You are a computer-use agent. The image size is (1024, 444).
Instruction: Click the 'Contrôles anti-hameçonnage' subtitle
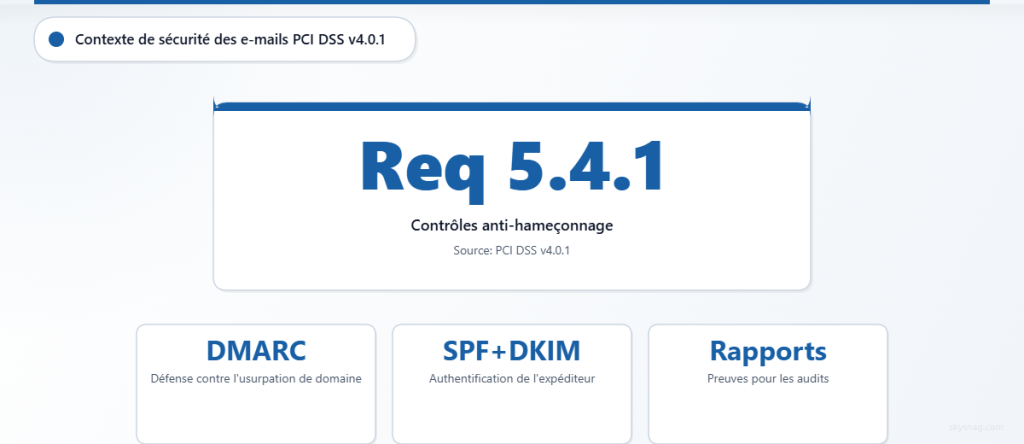pyautogui.click(x=511, y=225)
